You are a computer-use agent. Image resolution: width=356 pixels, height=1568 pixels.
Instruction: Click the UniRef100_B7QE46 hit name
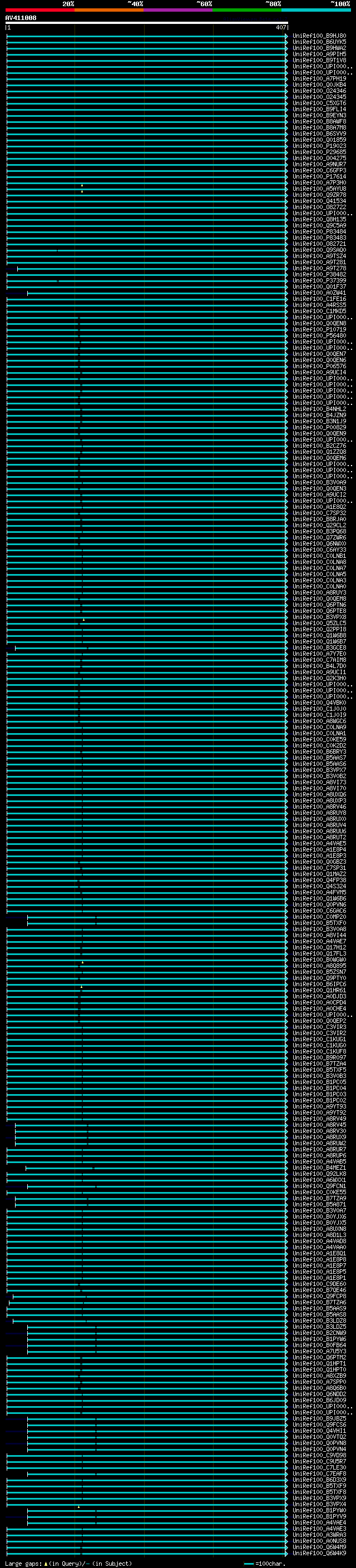coord(319,1290)
